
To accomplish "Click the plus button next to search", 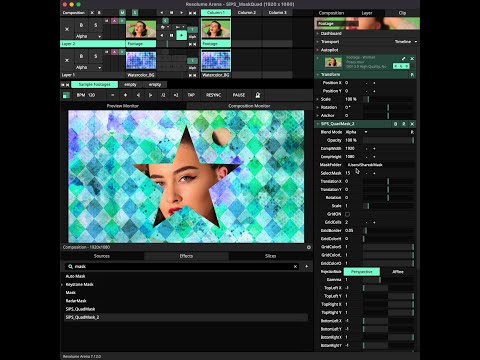I will (306, 266).
